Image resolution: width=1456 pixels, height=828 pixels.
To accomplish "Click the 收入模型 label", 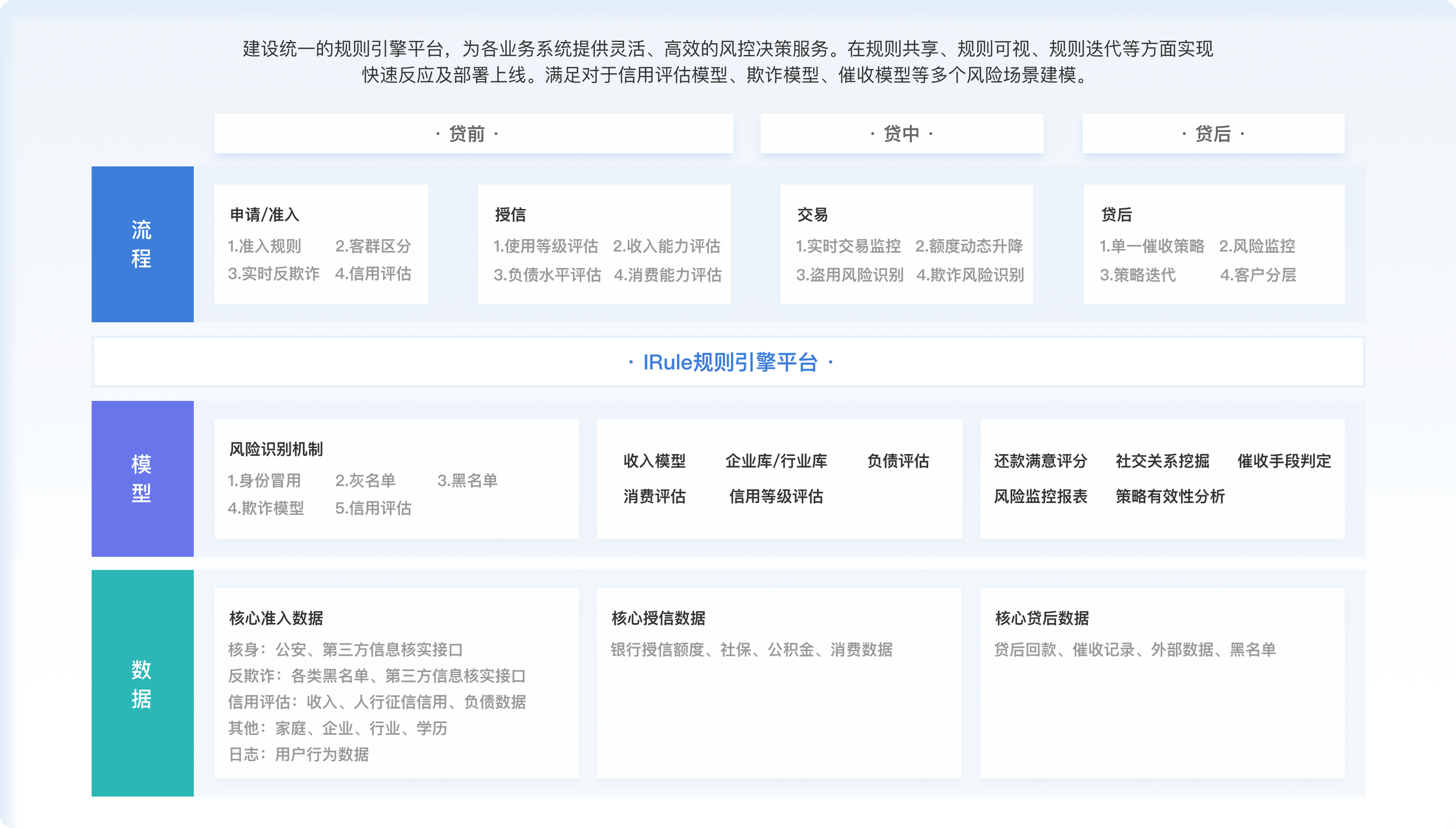I will [x=655, y=461].
